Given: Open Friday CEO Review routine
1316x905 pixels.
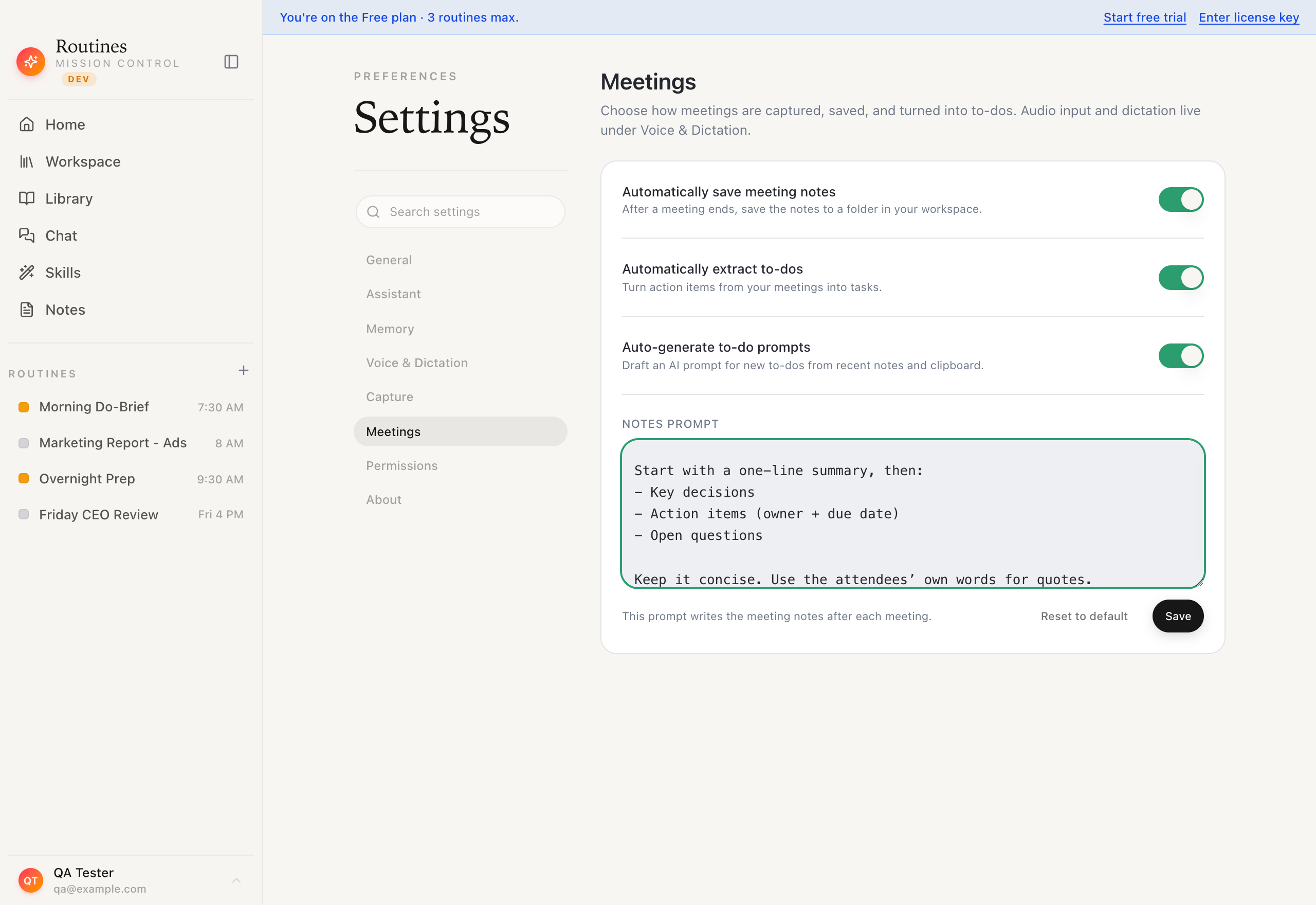Looking at the screenshot, I should (131, 514).
